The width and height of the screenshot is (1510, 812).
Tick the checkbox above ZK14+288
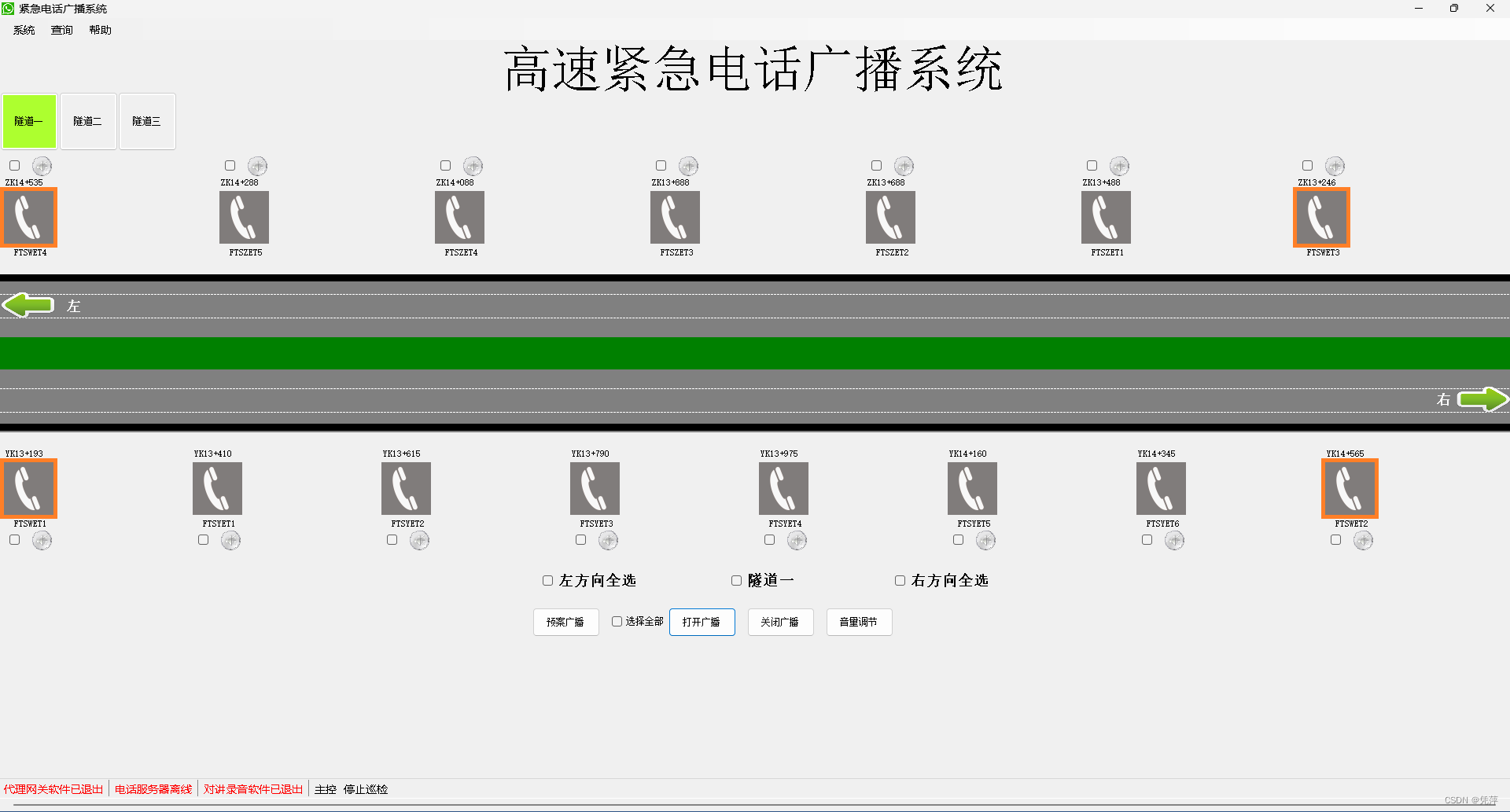[230, 166]
